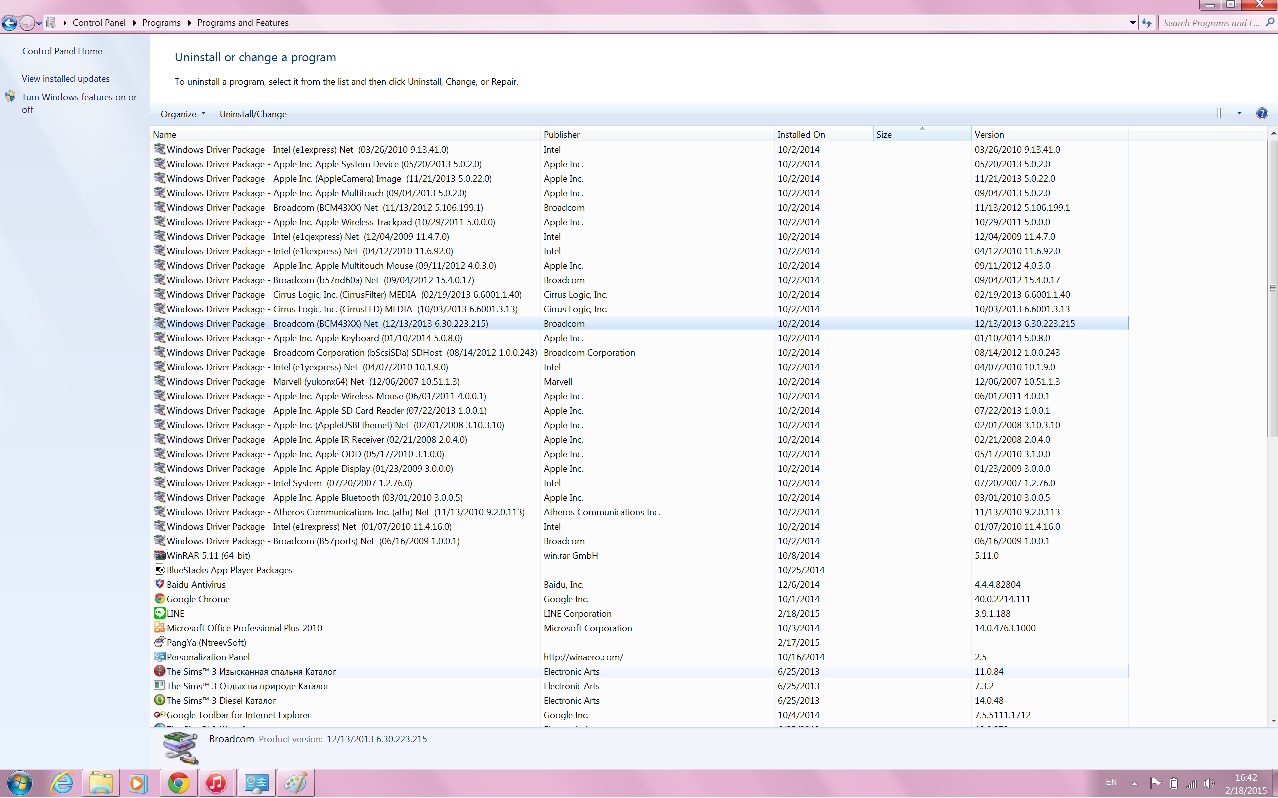Select Broadcom (BCM43XX) Net 12/13/2013 row
1278x798 pixels.
point(640,323)
